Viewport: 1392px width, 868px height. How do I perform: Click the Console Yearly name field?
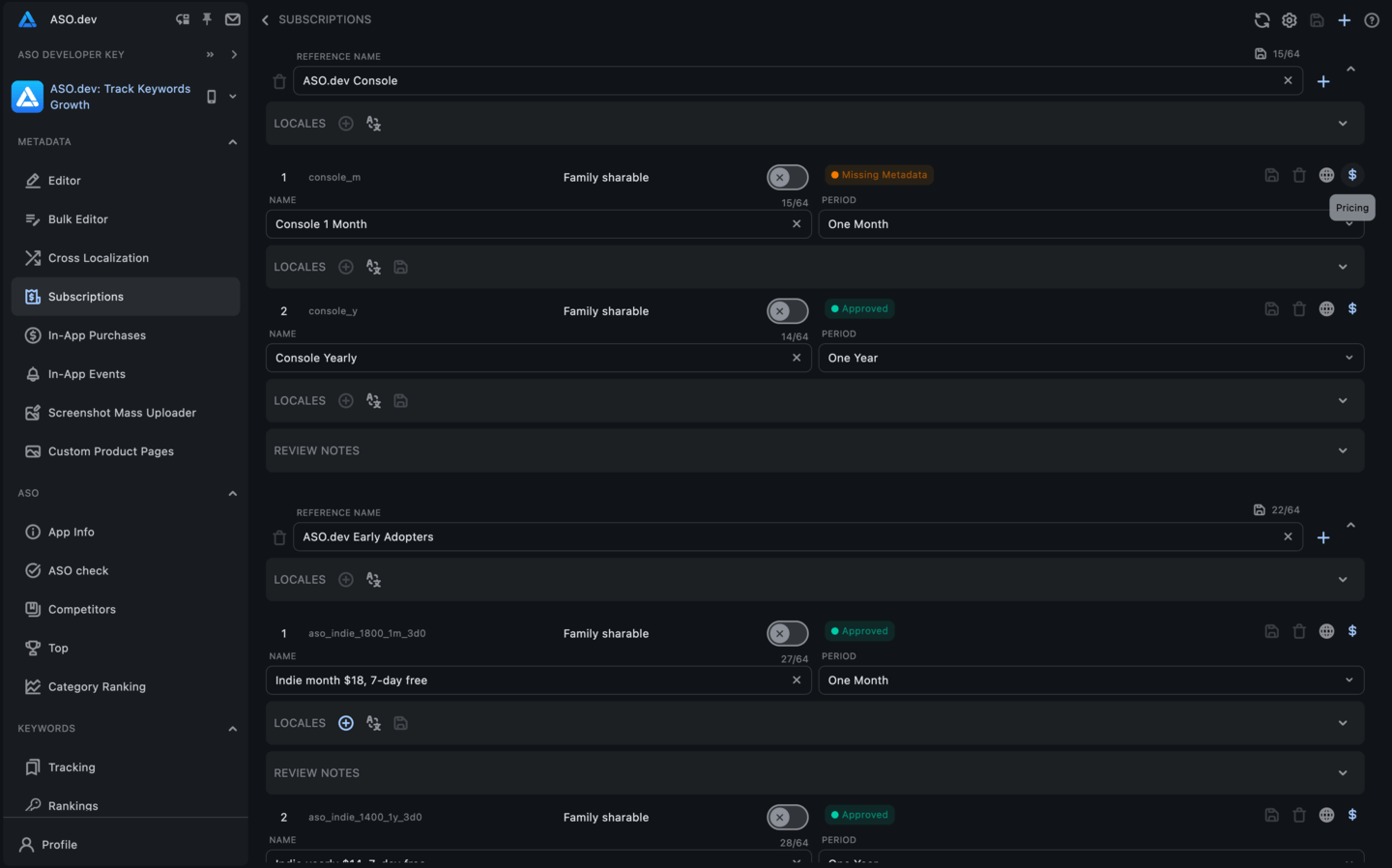tap(527, 358)
